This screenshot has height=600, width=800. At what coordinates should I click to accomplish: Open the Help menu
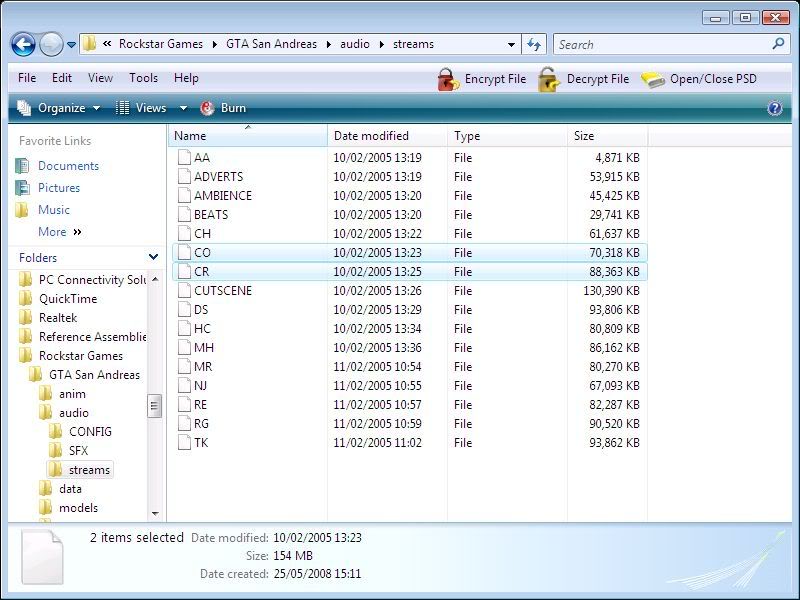pyautogui.click(x=186, y=78)
